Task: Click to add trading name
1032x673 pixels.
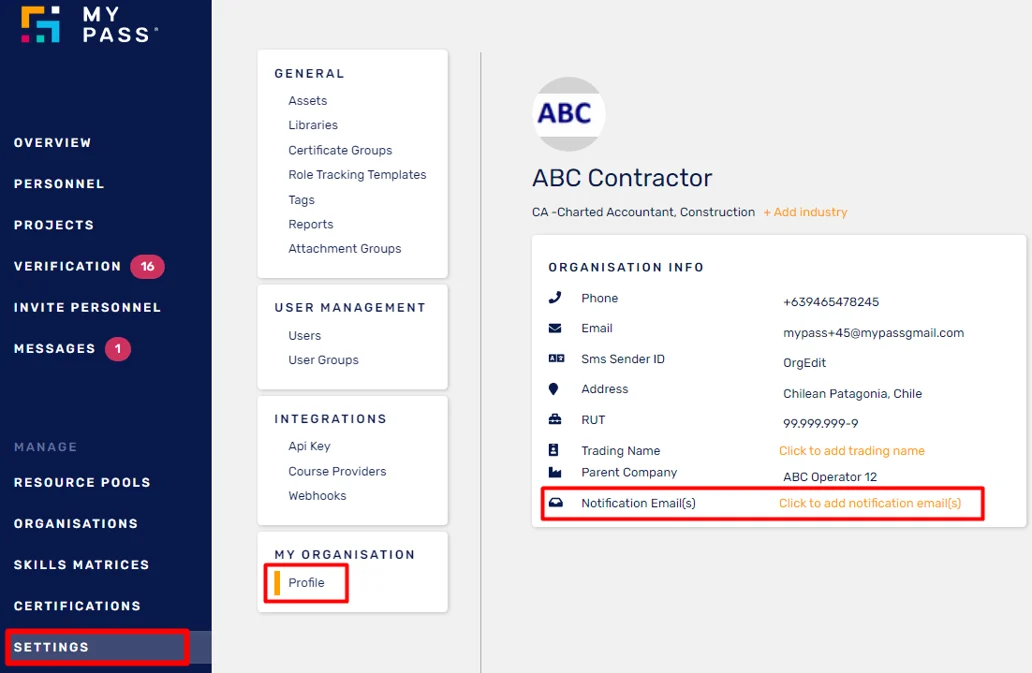Action: [851, 451]
